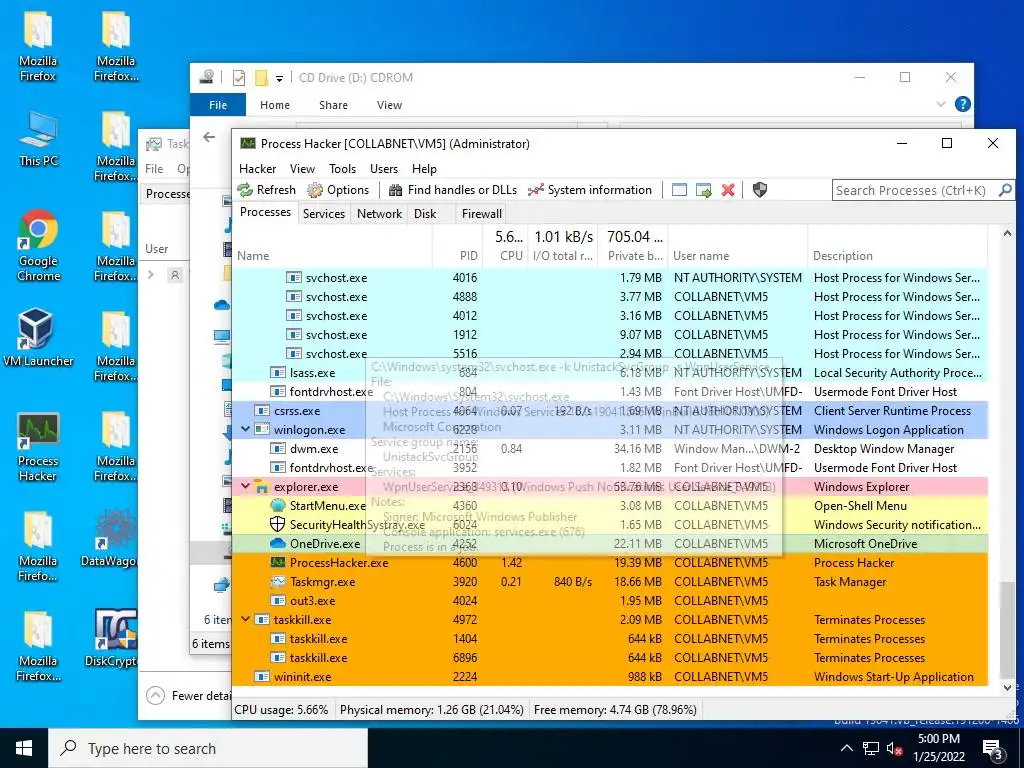Viewport: 1024px width, 768px height.
Task: Switch to the Network tab
Action: pos(379,214)
